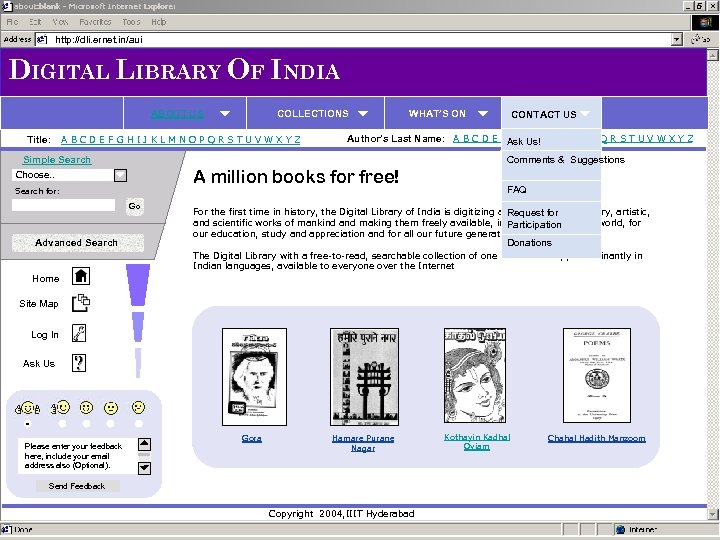
Task: Click the Home house icon
Action: [x=81, y=276]
